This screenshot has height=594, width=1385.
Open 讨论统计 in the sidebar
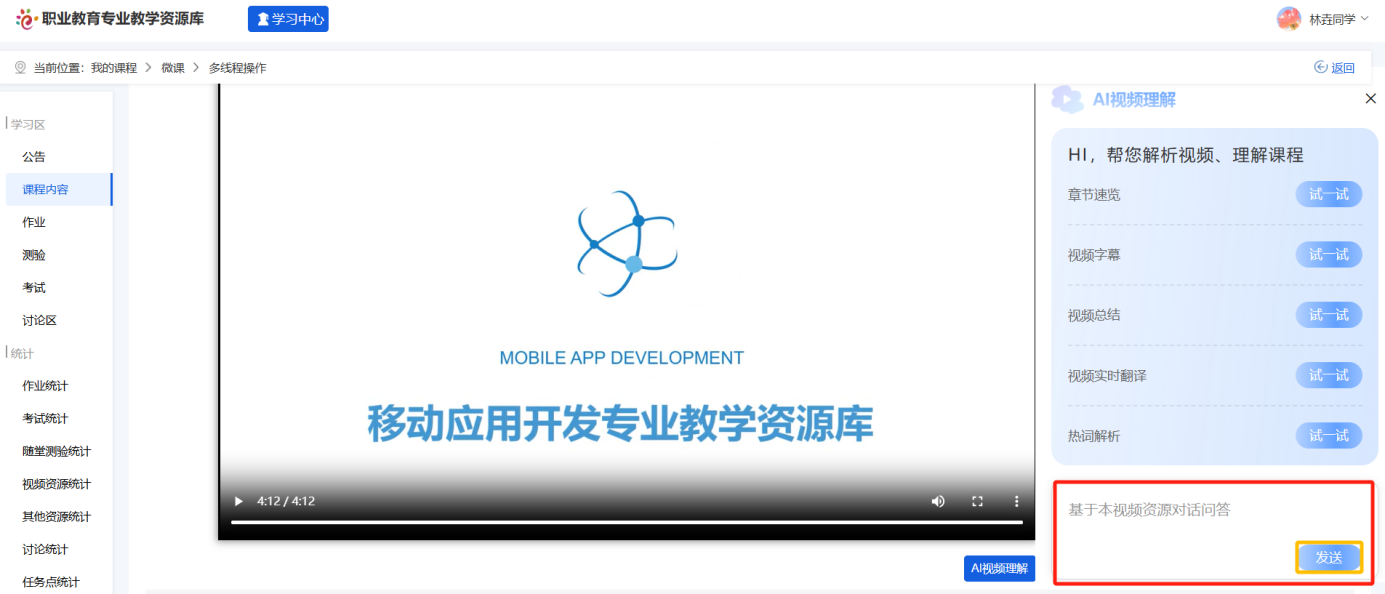[x=46, y=549]
